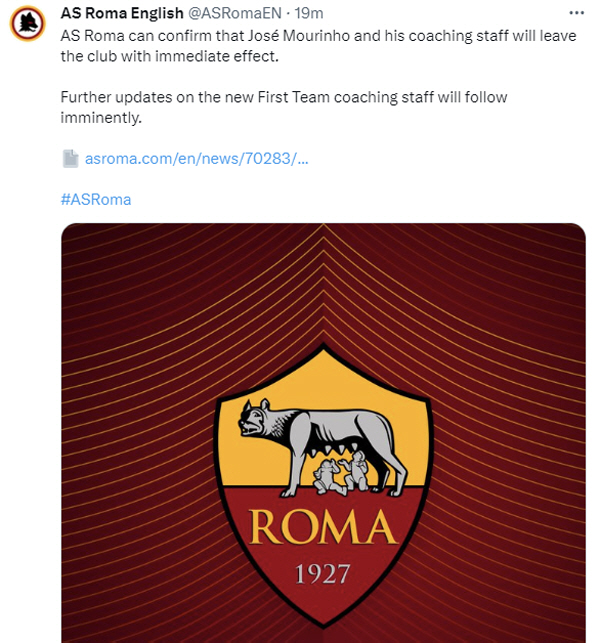Select the 'Further updates on the new' paragraph
Image resolution: width=600 pixels, height=643 pixels.
tap(284, 107)
